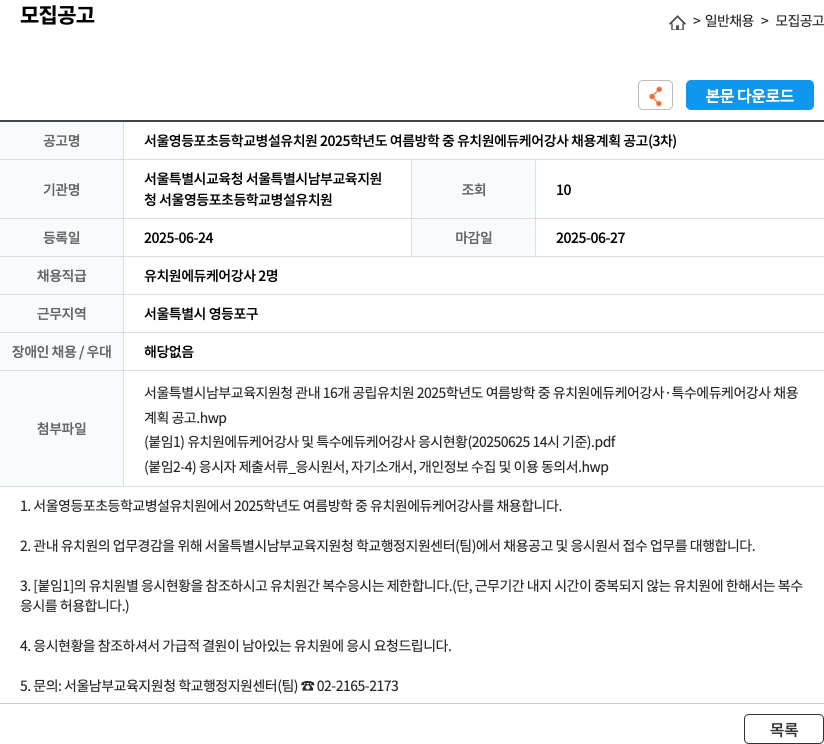Open 일반채용 breadcrumb link
824x744 pixels.
pyautogui.click(x=729, y=20)
